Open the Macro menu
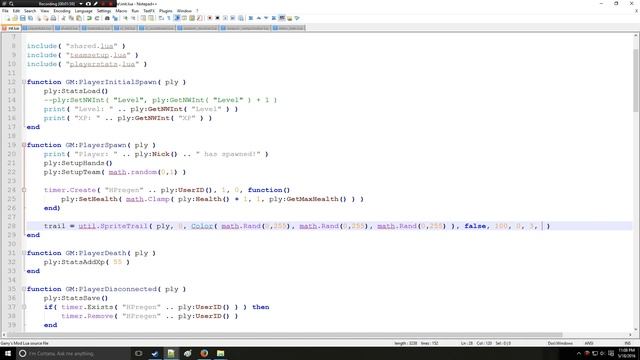 point(121,11)
